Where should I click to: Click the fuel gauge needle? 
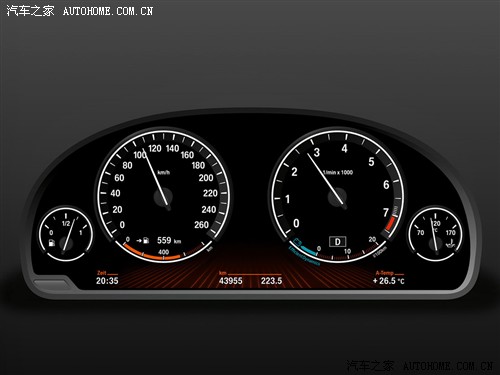(69, 235)
